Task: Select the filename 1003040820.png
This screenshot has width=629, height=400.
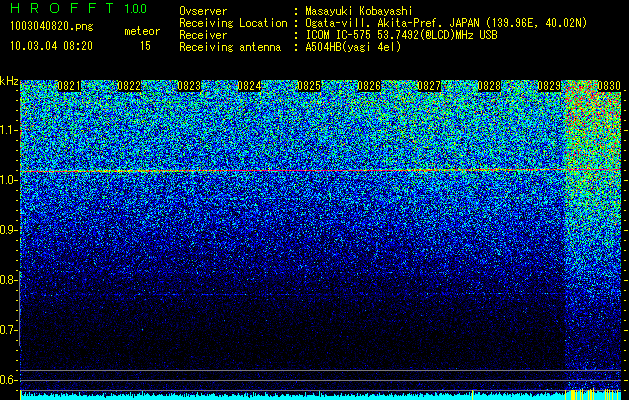Action: click(x=52, y=27)
